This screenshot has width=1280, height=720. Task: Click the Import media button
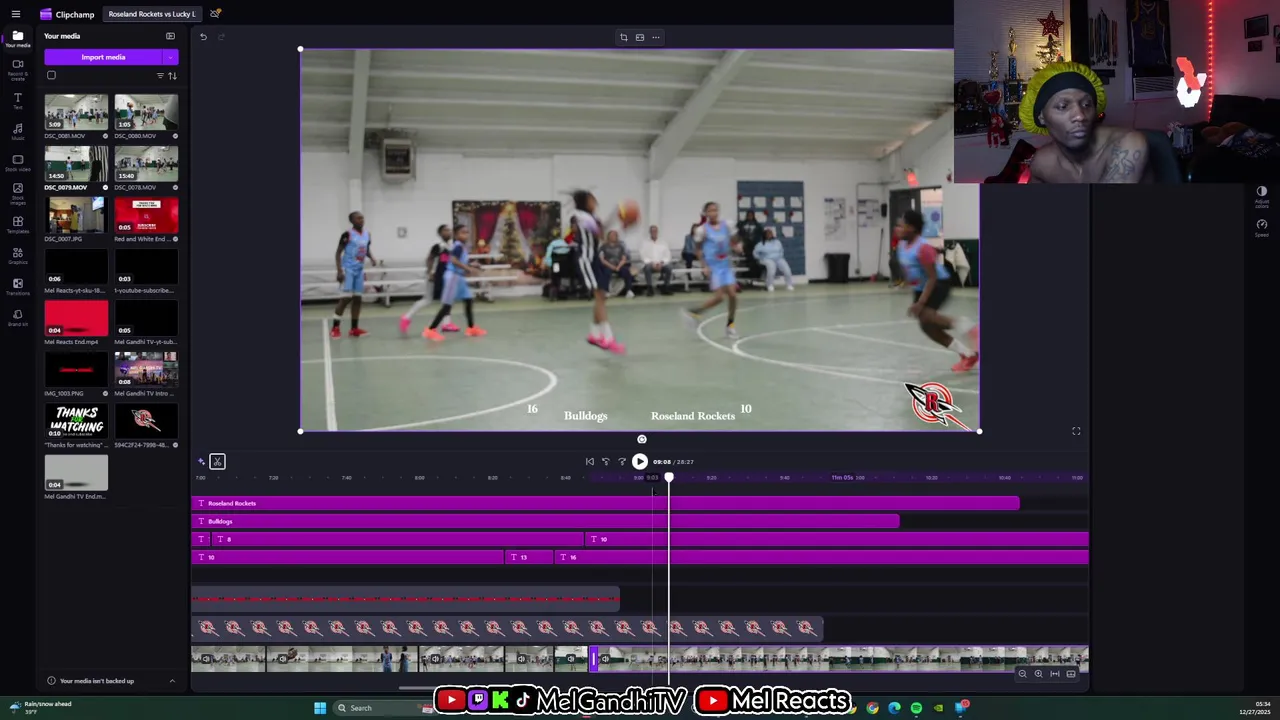point(103,57)
